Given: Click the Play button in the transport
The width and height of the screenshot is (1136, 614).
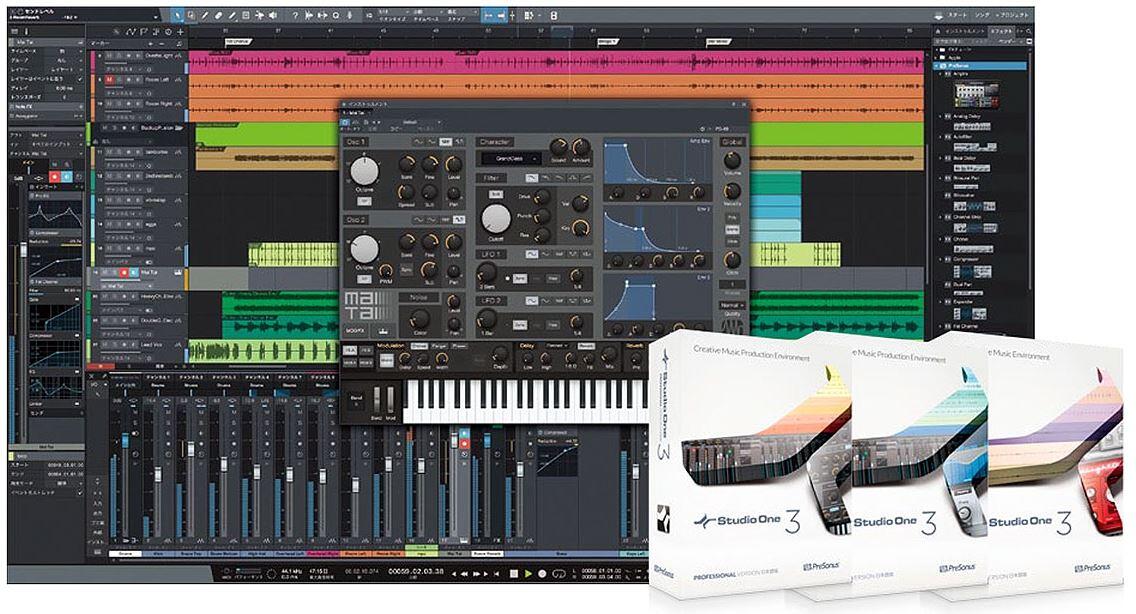Looking at the screenshot, I should pyautogui.click(x=528, y=574).
